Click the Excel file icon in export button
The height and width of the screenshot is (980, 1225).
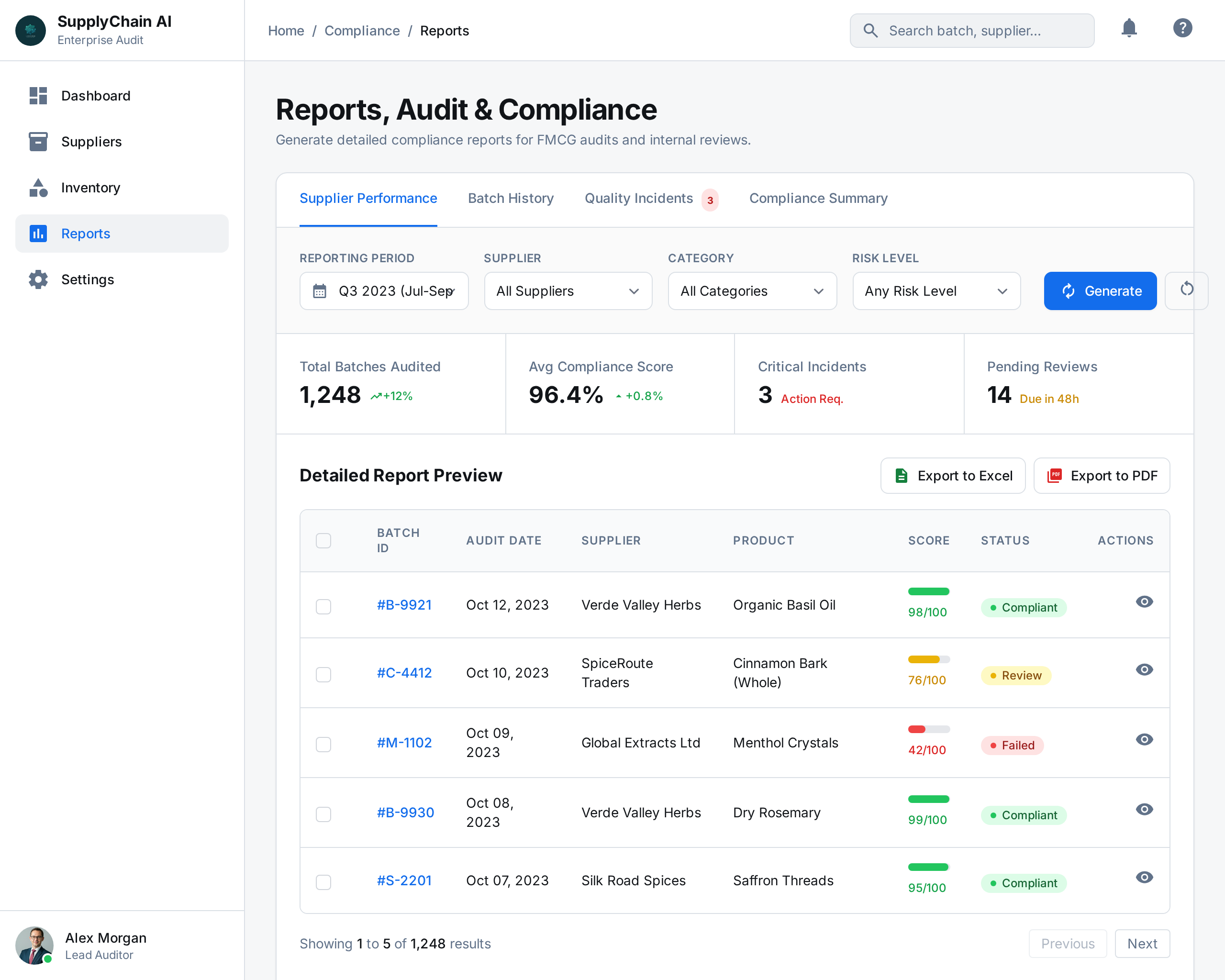pos(901,476)
